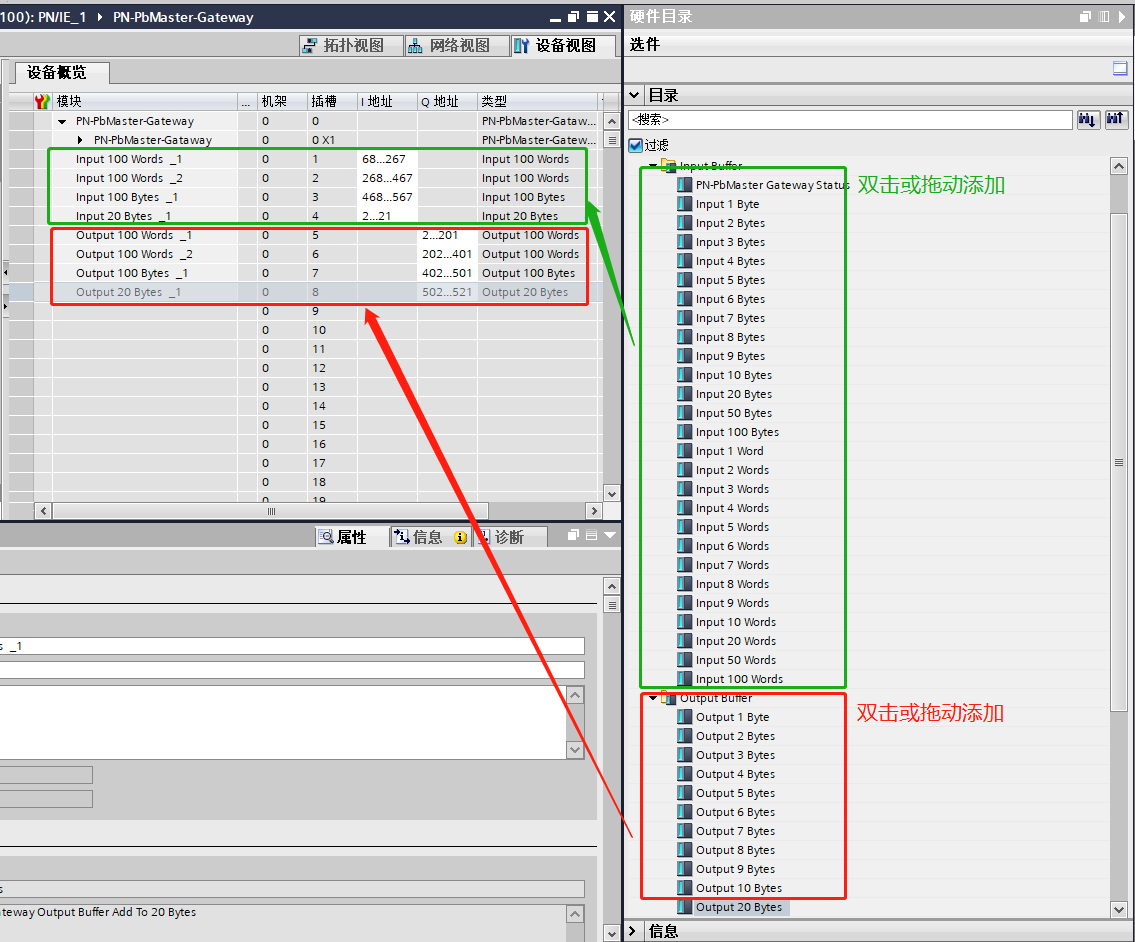Select the Input 1 Byte module icon

(x=685, y=204)
